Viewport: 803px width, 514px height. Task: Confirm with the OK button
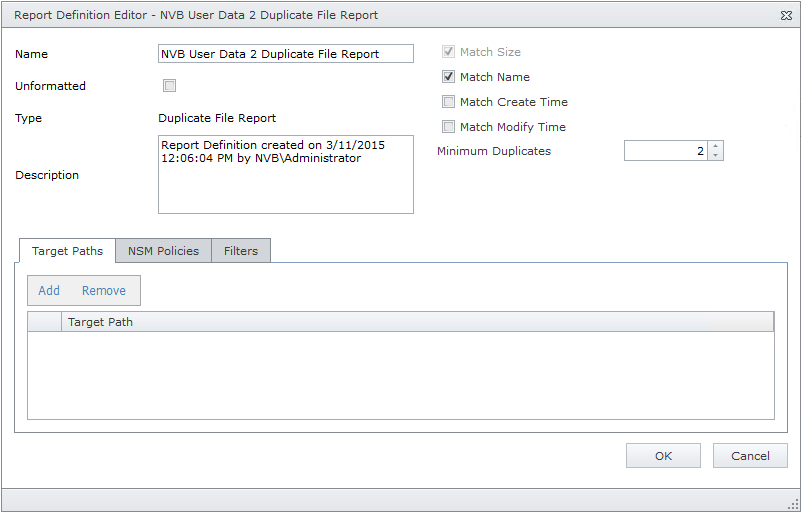663,456
